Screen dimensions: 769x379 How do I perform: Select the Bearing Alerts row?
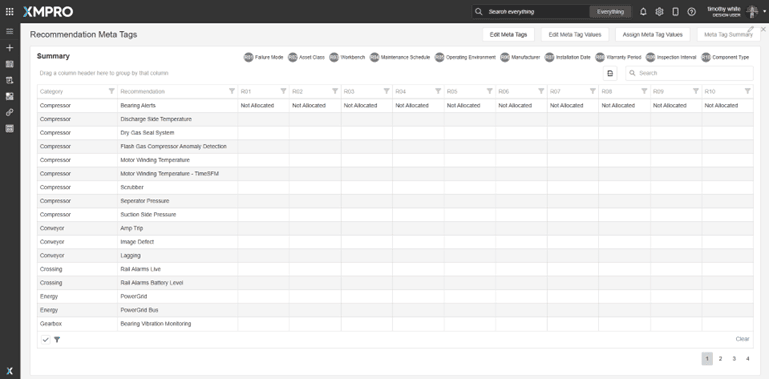395,105
